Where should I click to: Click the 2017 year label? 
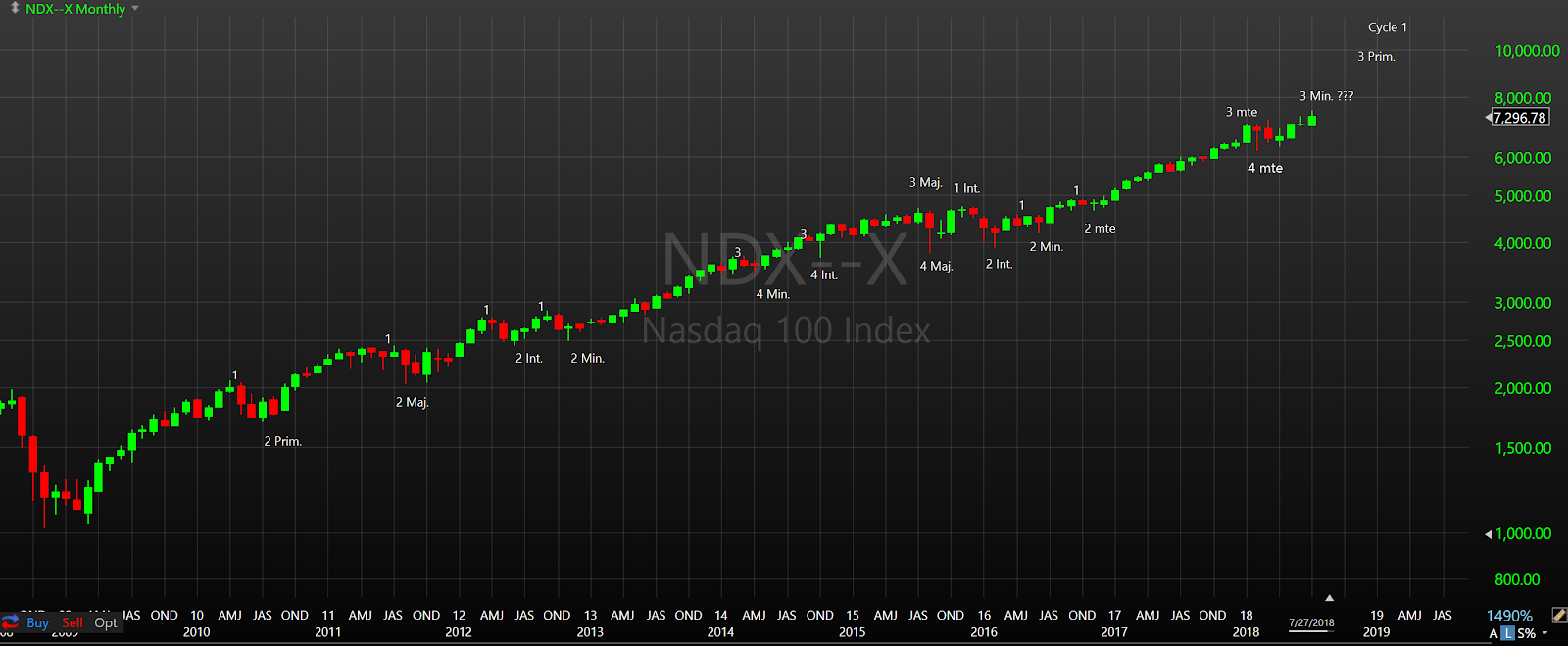point(1114,632)
